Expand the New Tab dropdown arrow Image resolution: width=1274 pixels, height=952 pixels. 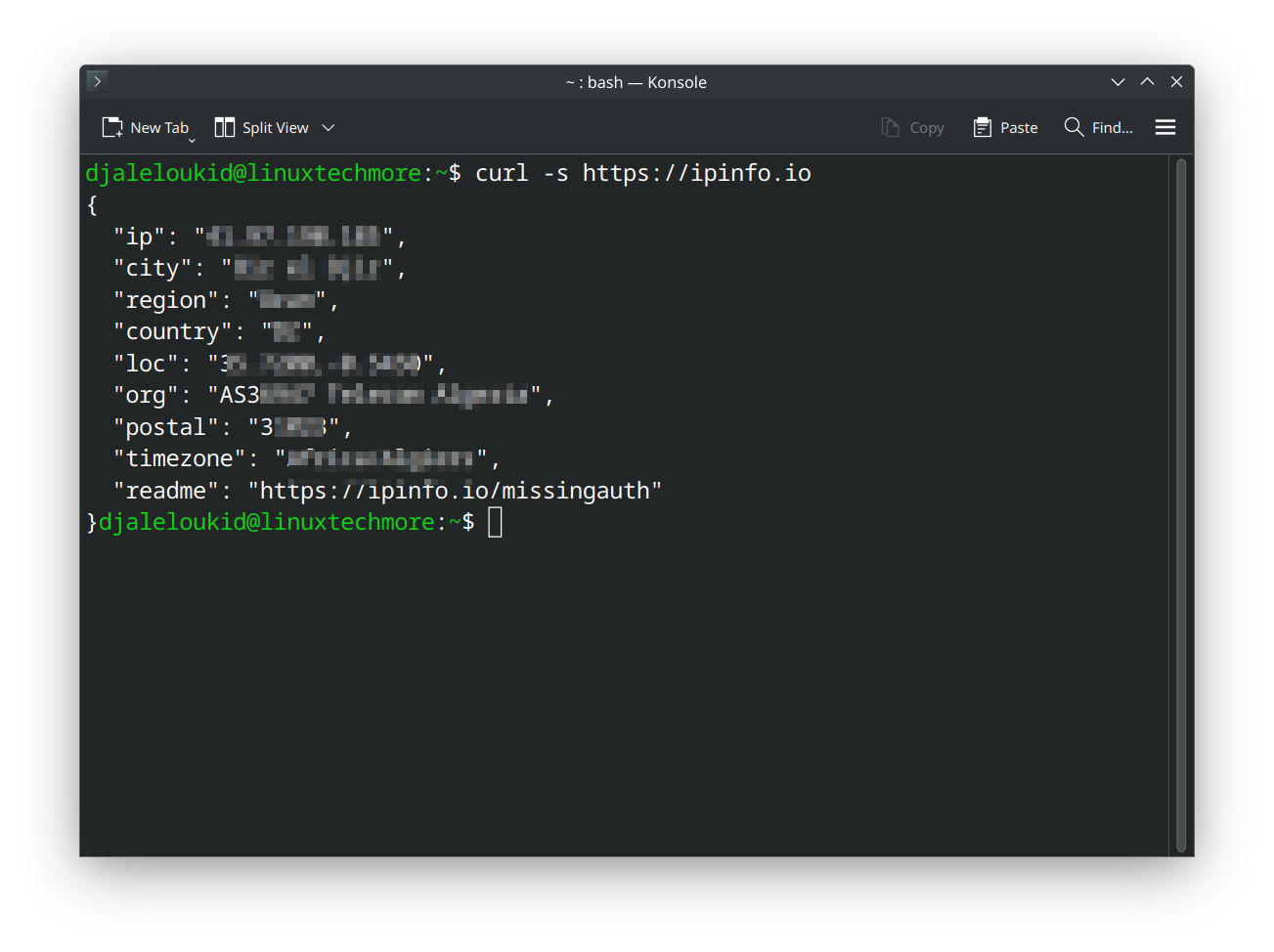192,140
